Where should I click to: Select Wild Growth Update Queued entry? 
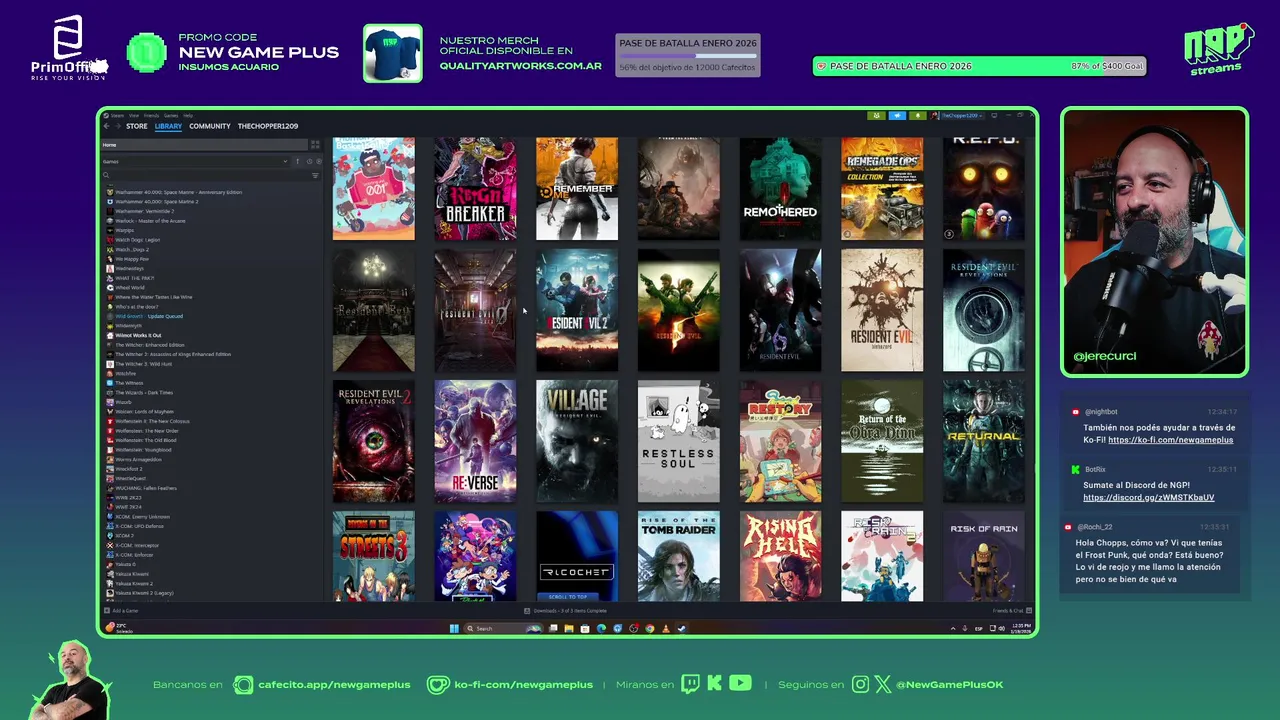pos(149,316)
